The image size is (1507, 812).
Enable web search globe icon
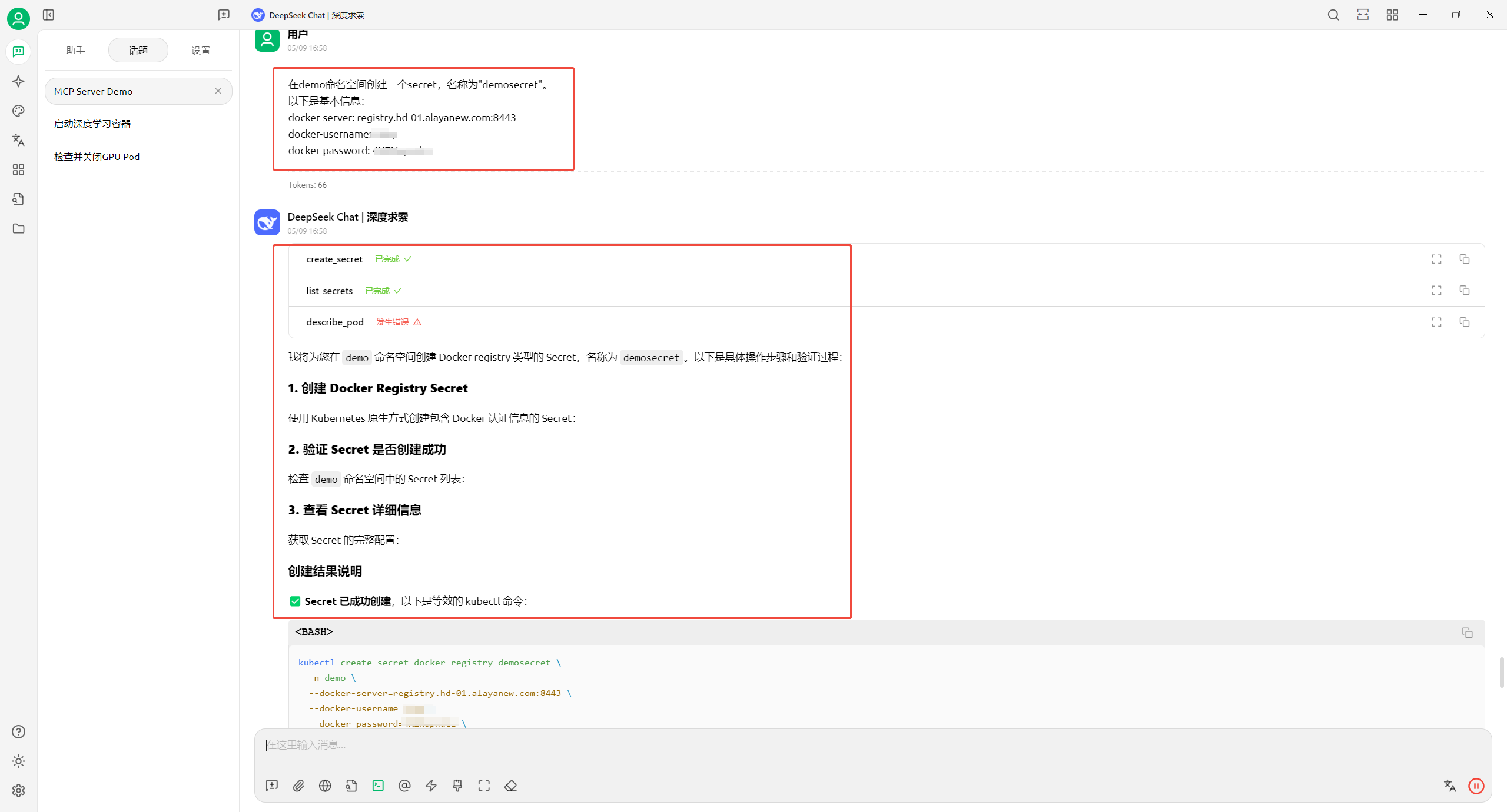click(x=325, y=786)
